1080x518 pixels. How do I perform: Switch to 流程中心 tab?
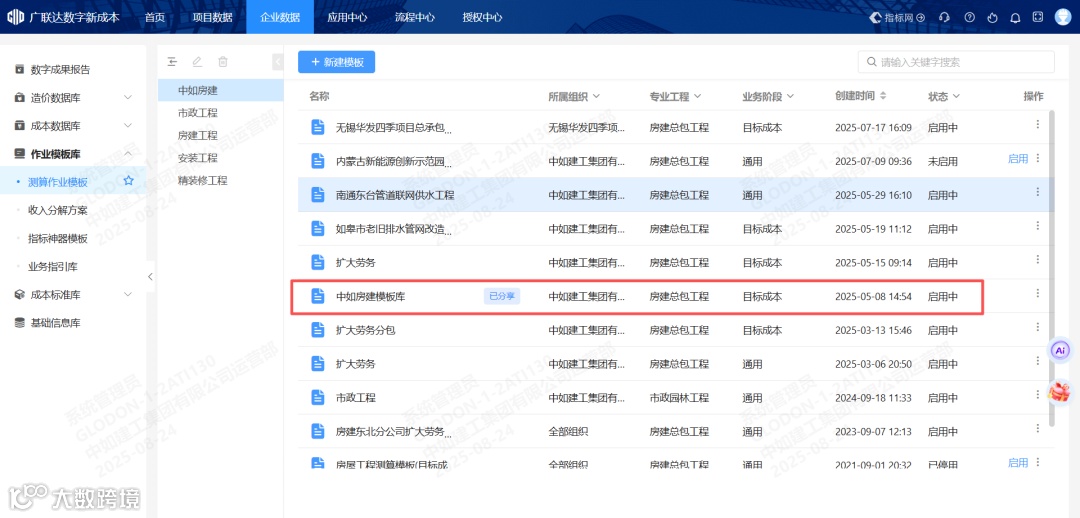pyautogui.click(x=415, y=17)
